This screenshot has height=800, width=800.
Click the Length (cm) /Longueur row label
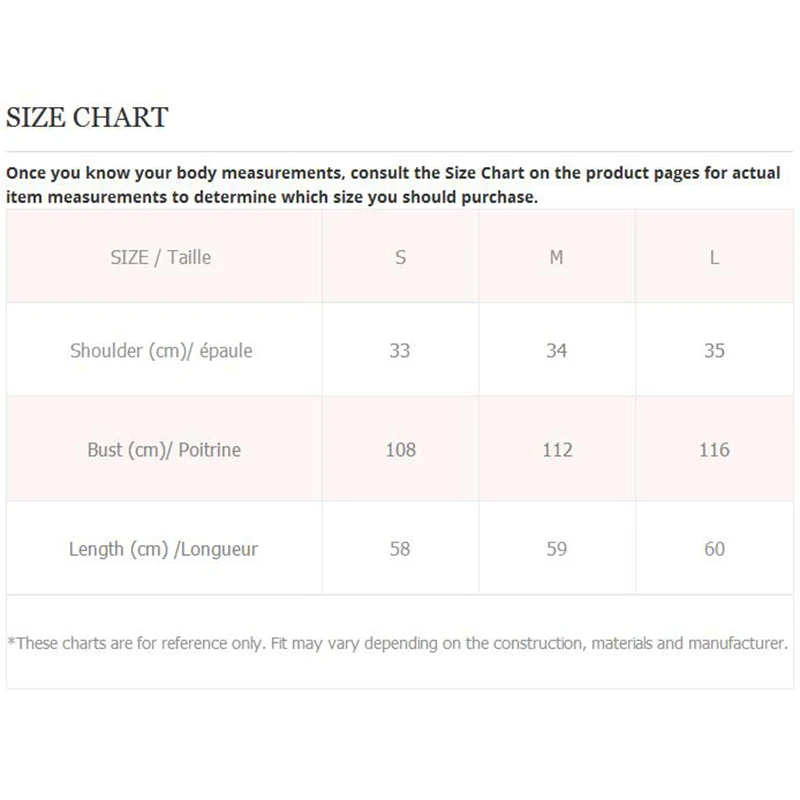click(x=161, y=549)
